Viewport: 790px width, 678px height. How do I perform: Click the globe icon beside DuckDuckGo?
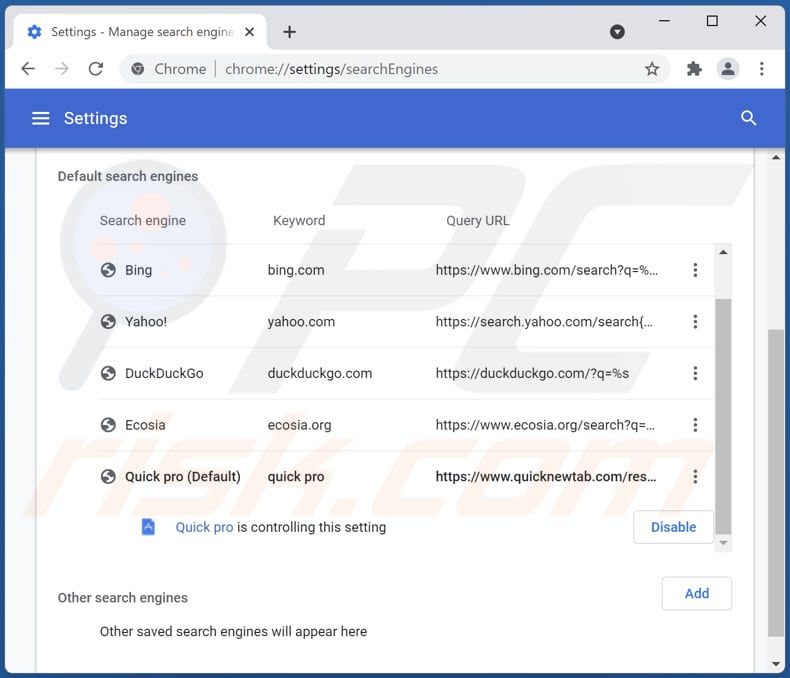(x=108, y=373)
